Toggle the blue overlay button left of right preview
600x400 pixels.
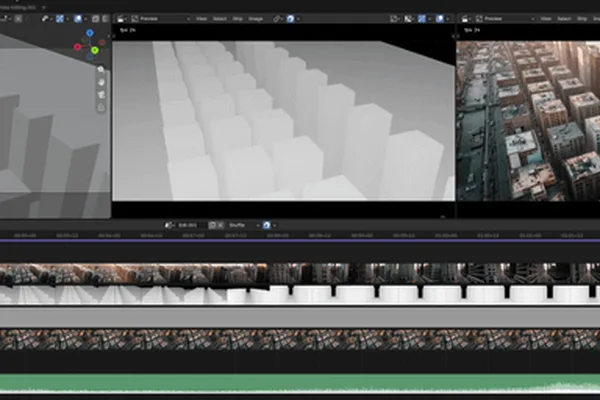click(439, 18)
